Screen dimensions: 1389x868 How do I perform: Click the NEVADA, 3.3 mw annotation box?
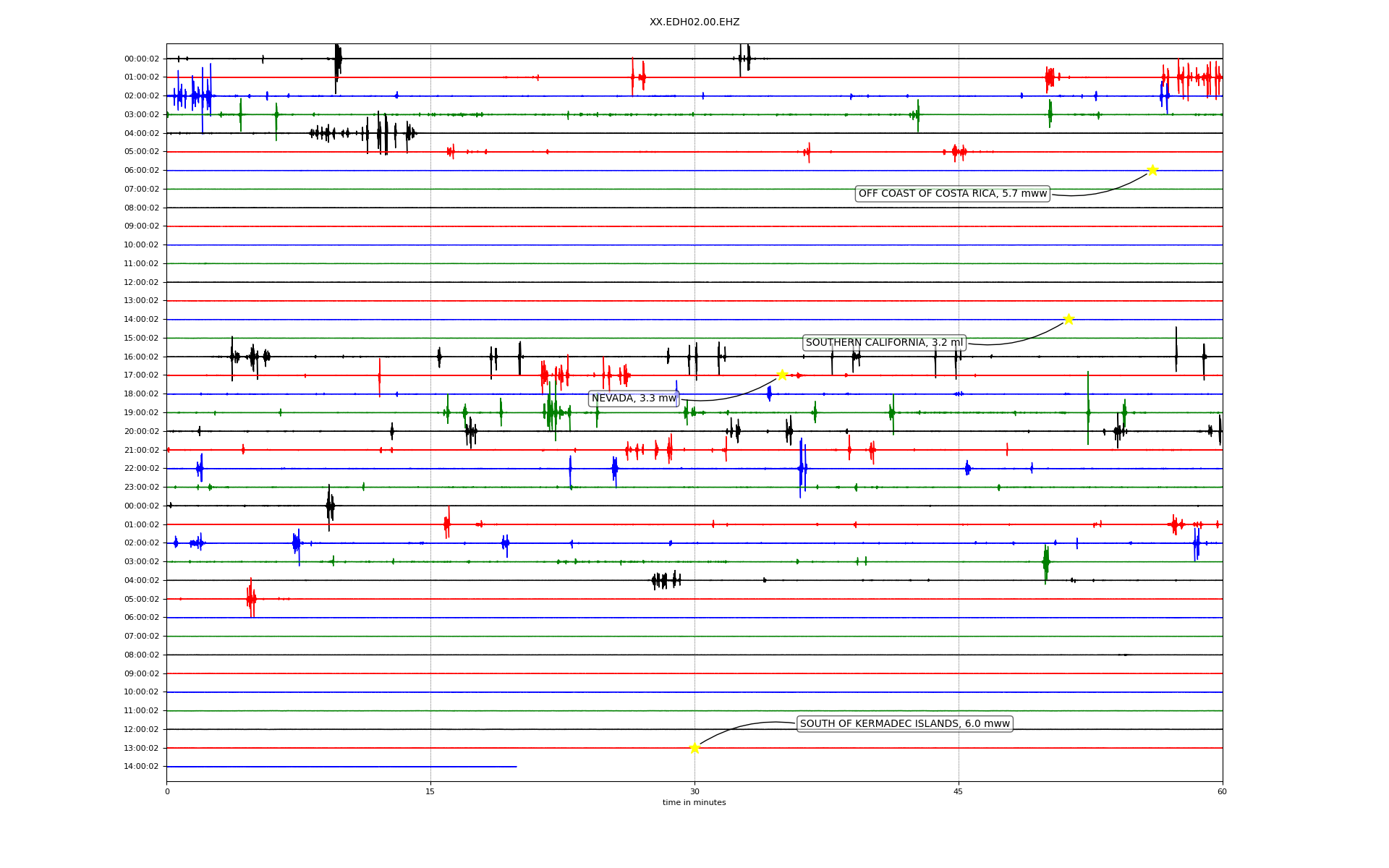point(634,399)
